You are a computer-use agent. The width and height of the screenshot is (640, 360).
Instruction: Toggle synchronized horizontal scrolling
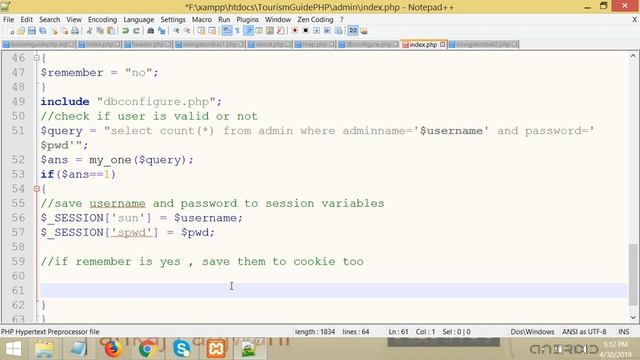tap(212, 31)
